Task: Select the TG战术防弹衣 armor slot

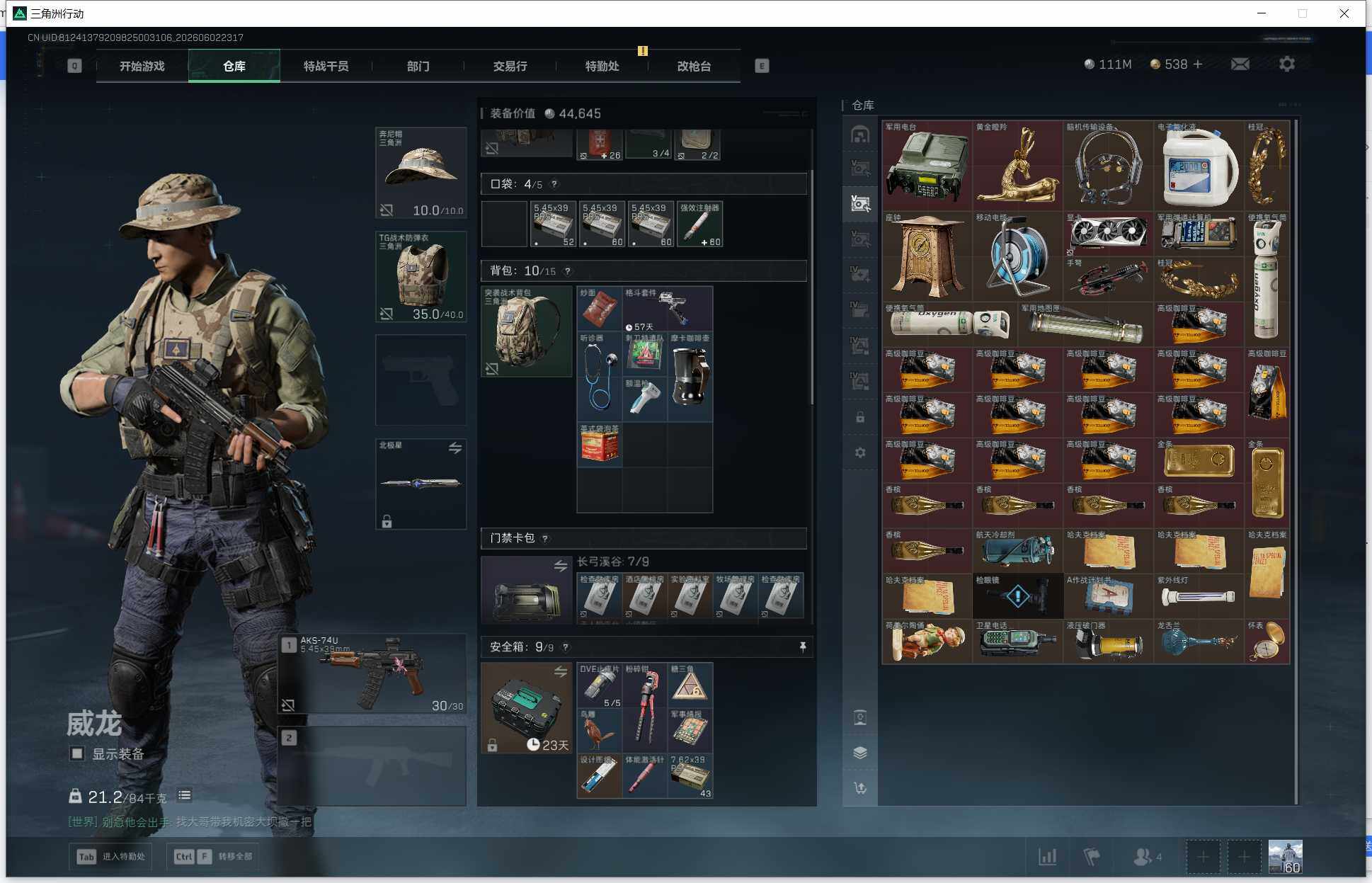Action: point(421,277)
